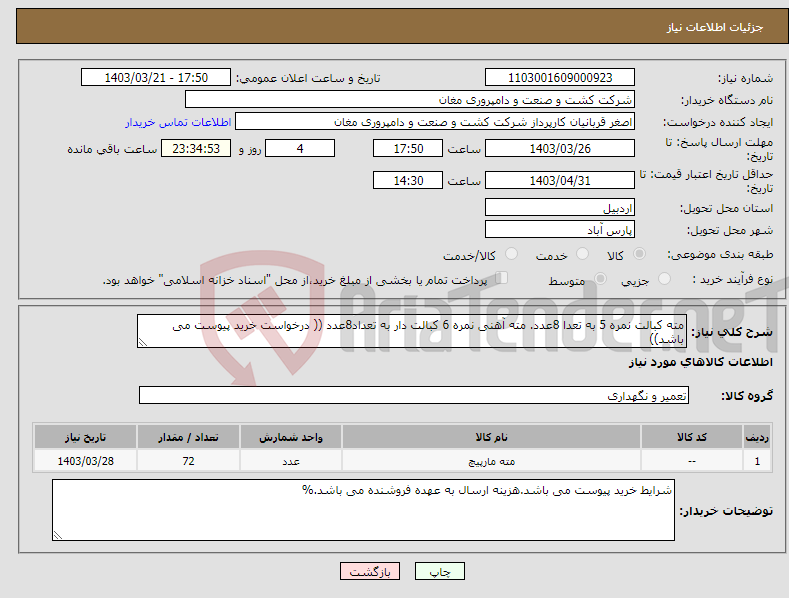Click price validity time 14:30 field
The width and height of the screenshot is (789, 598).
[408, 180]
